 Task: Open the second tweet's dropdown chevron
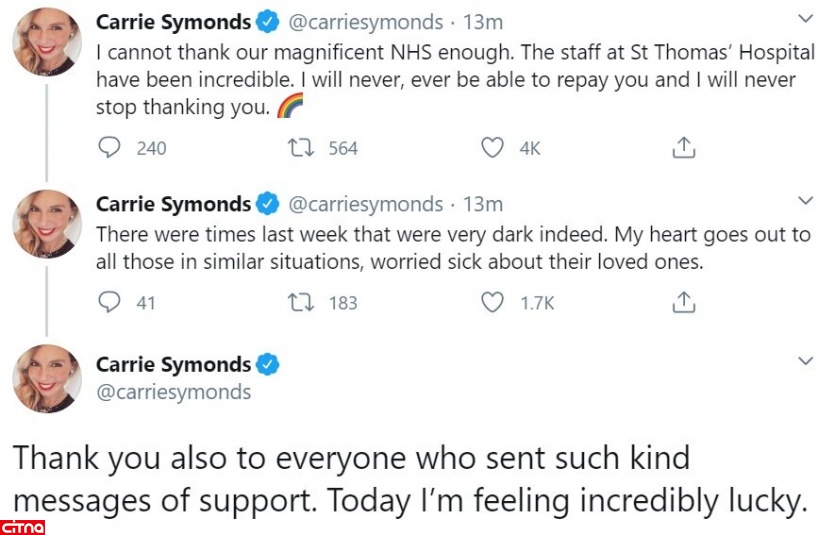pyautogui.click(x=806, y=202)
